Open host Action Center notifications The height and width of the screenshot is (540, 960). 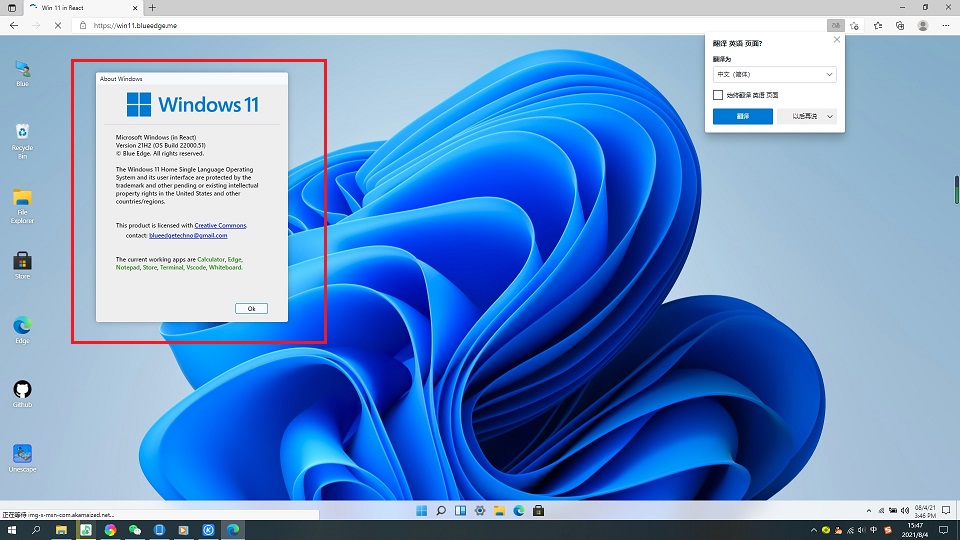[944, 530]
